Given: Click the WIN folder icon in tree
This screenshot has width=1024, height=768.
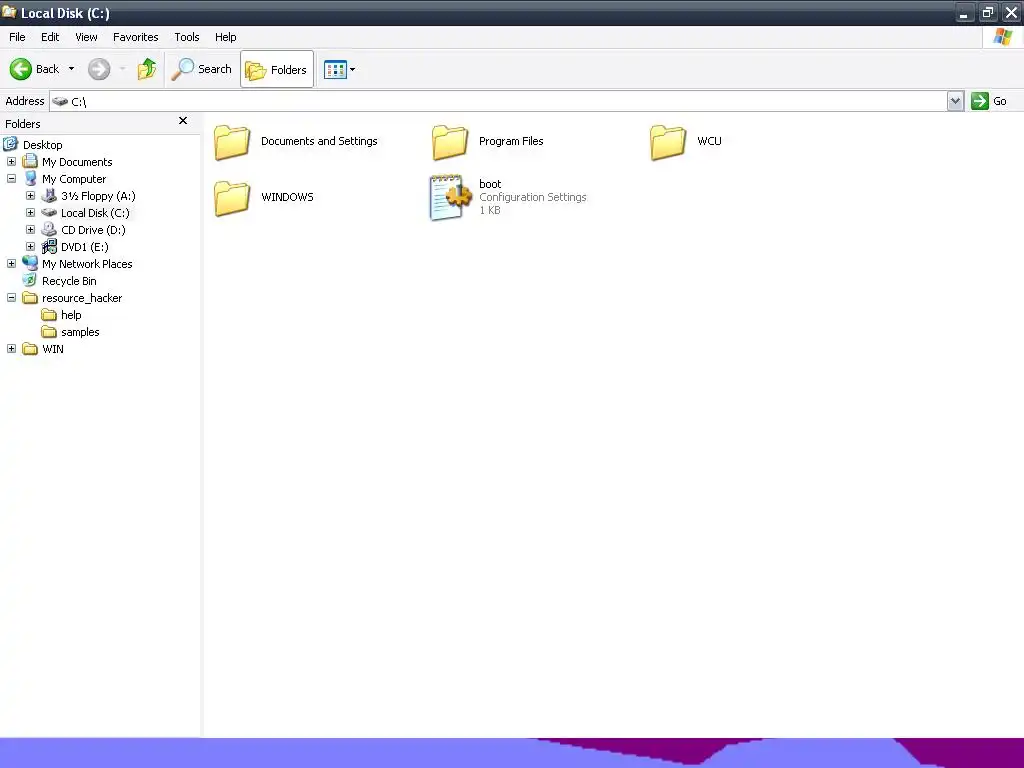Looking at the screenshot, I should (30, 349).
